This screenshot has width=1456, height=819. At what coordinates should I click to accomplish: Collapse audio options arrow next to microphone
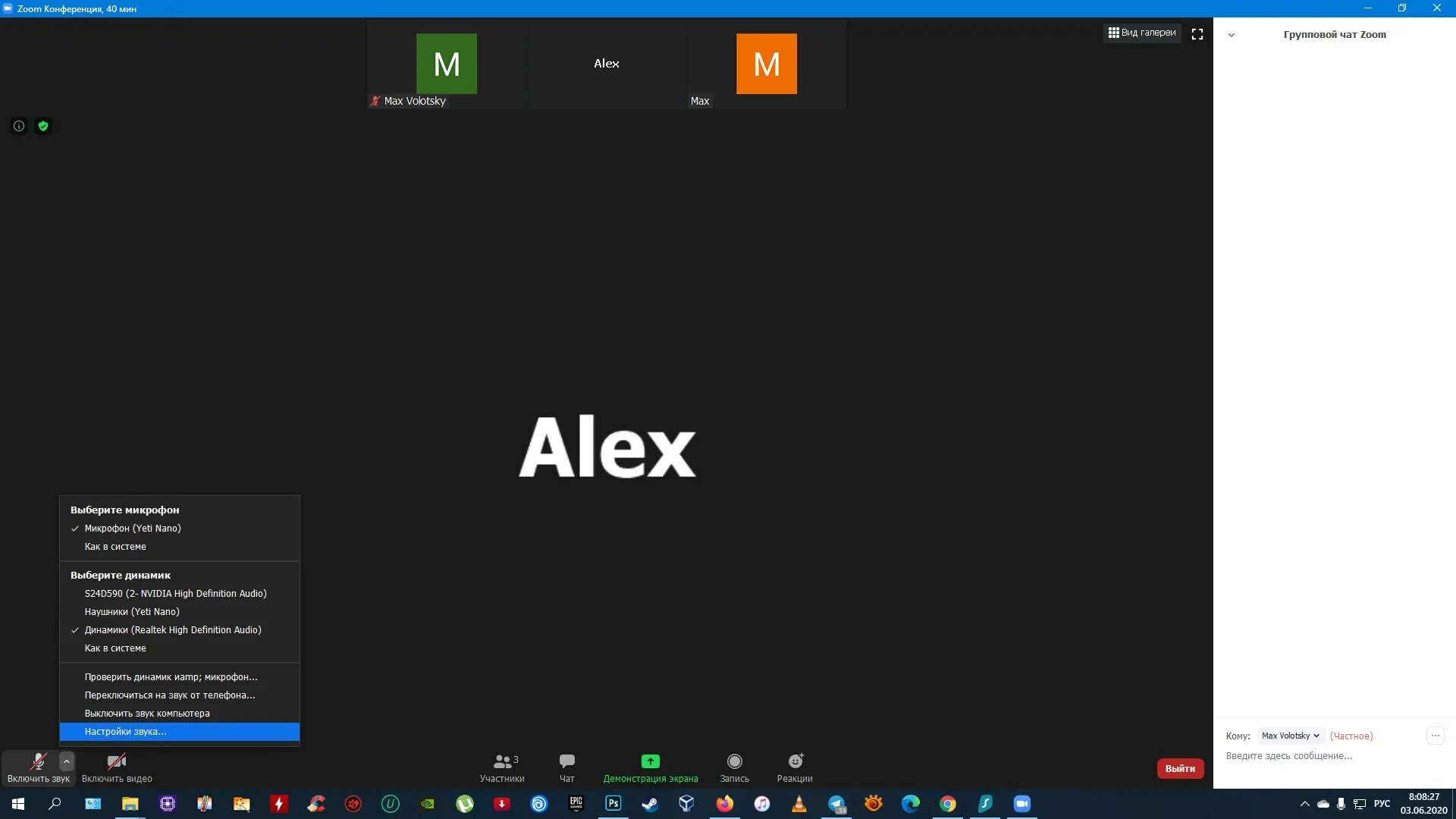67,761
